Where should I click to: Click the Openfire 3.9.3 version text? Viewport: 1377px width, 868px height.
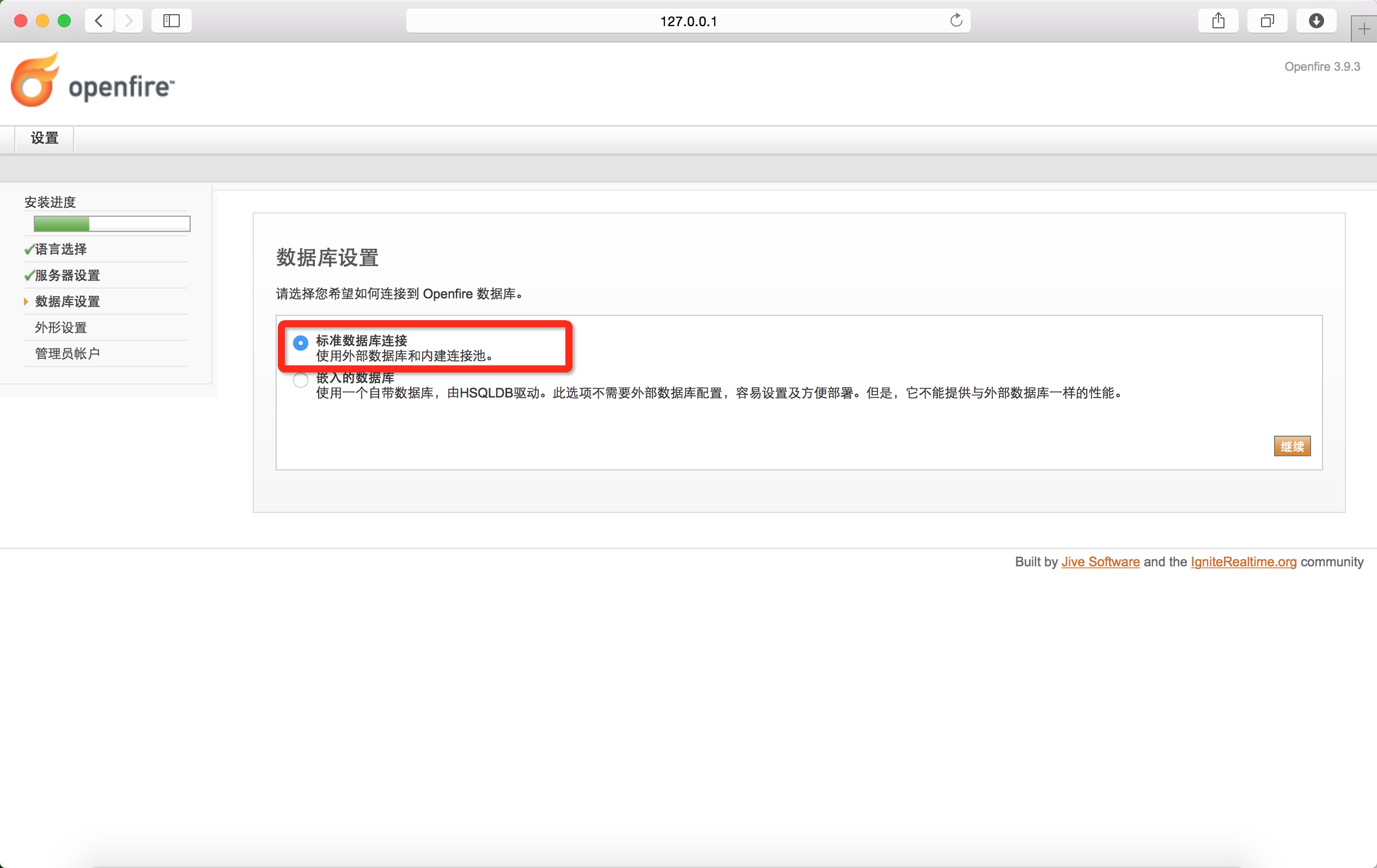1322,66
